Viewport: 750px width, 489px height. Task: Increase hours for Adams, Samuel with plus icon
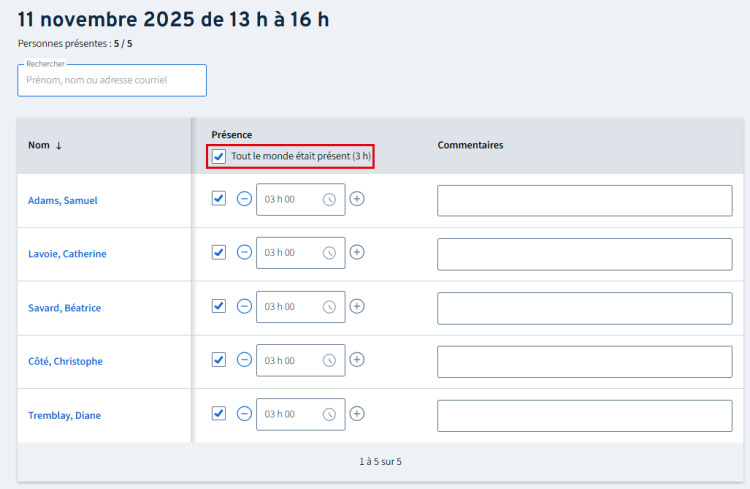click(357, 199)
